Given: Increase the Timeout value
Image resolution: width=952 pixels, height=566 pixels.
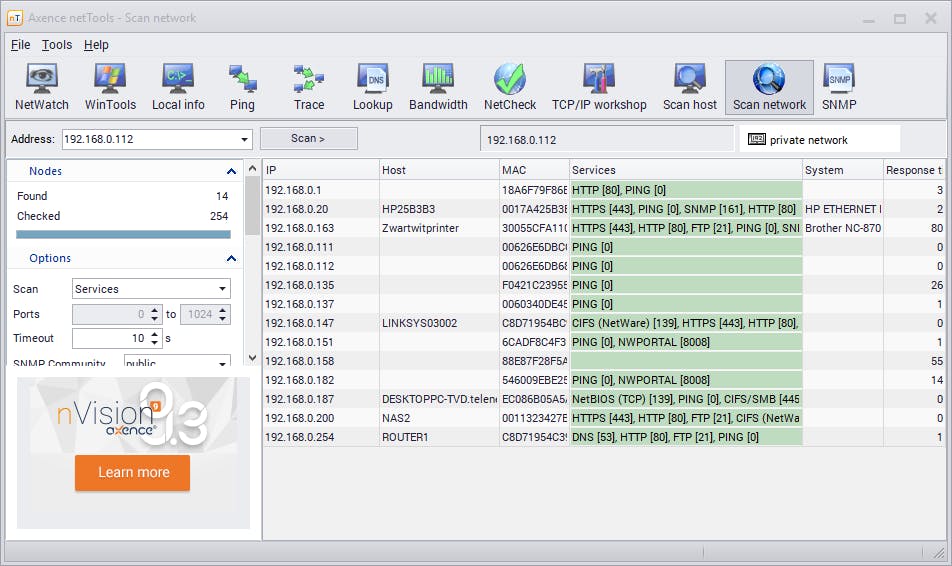Looking at the screenshot, I should [155, 333].
